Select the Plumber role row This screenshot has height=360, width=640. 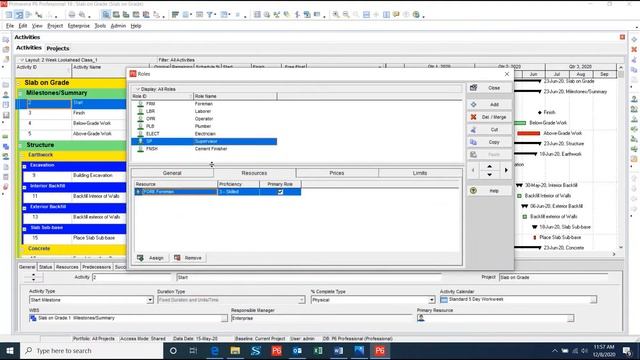pos(204,127)
